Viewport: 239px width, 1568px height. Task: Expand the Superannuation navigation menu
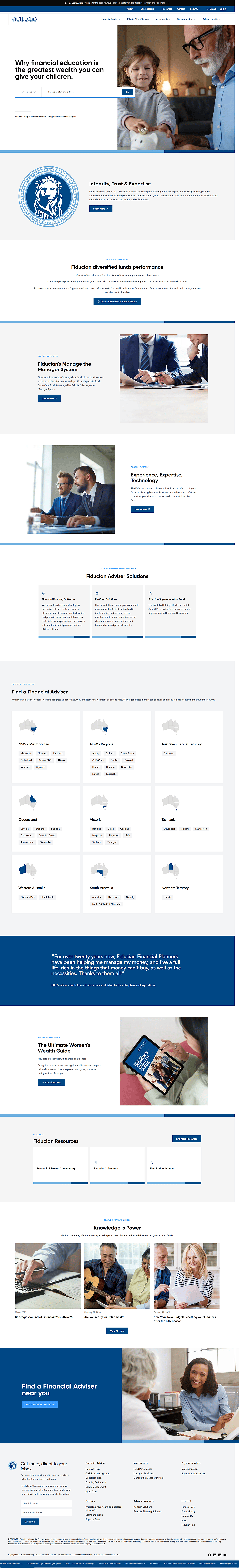pyautogui.click(x=186, y=19)
